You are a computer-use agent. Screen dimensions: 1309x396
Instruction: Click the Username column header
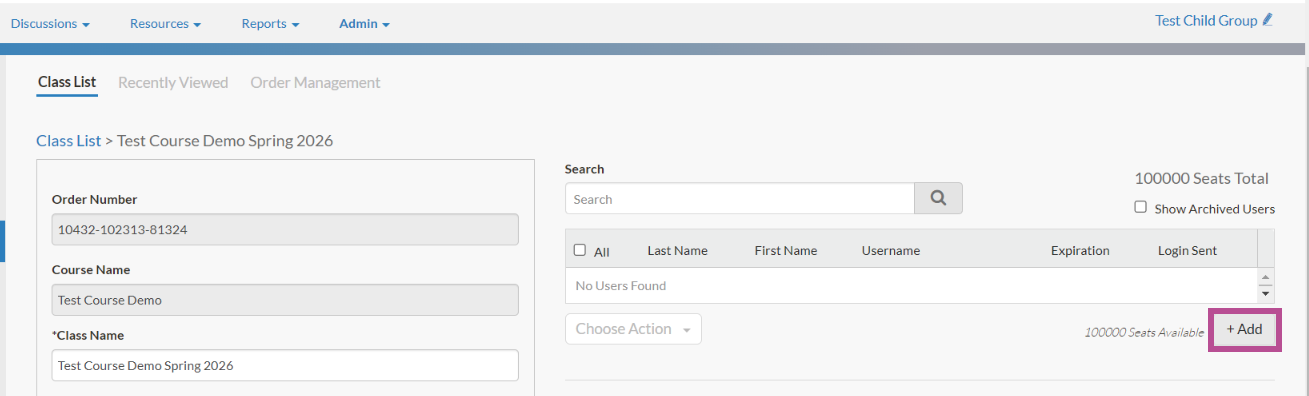pyautogui.click(x=890, y=251)
